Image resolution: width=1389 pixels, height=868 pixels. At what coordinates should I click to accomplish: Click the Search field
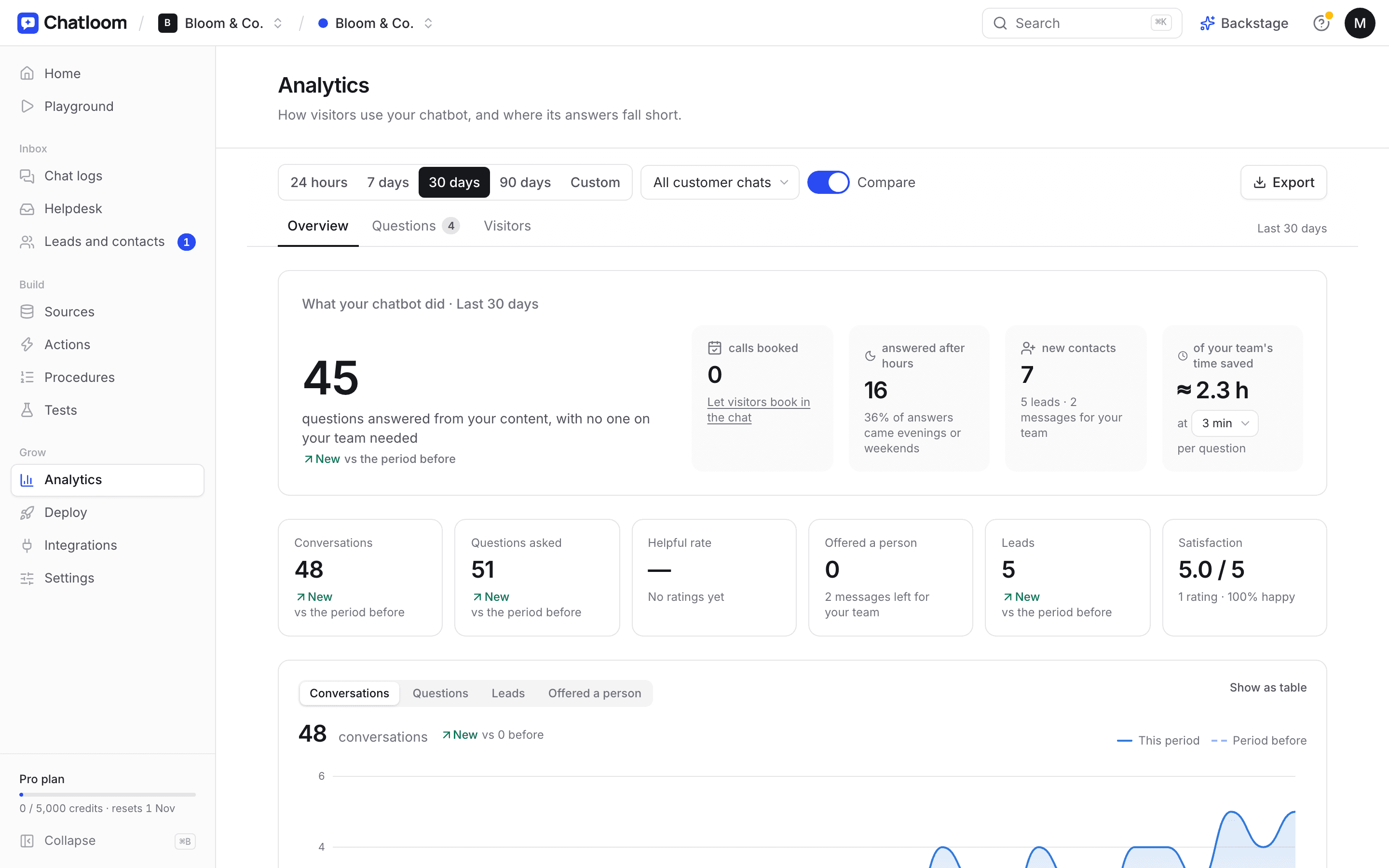point(1082,23)
